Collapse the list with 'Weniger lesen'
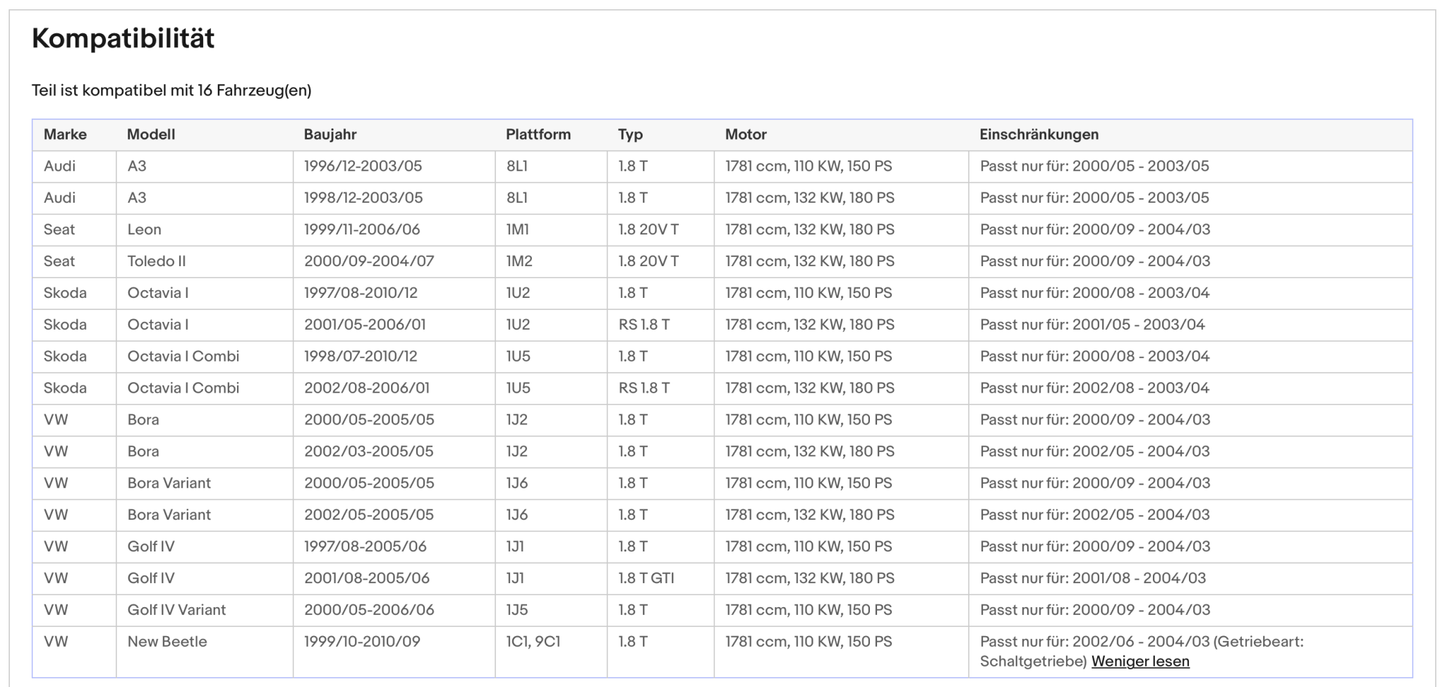 click(x=1140, y=661)
